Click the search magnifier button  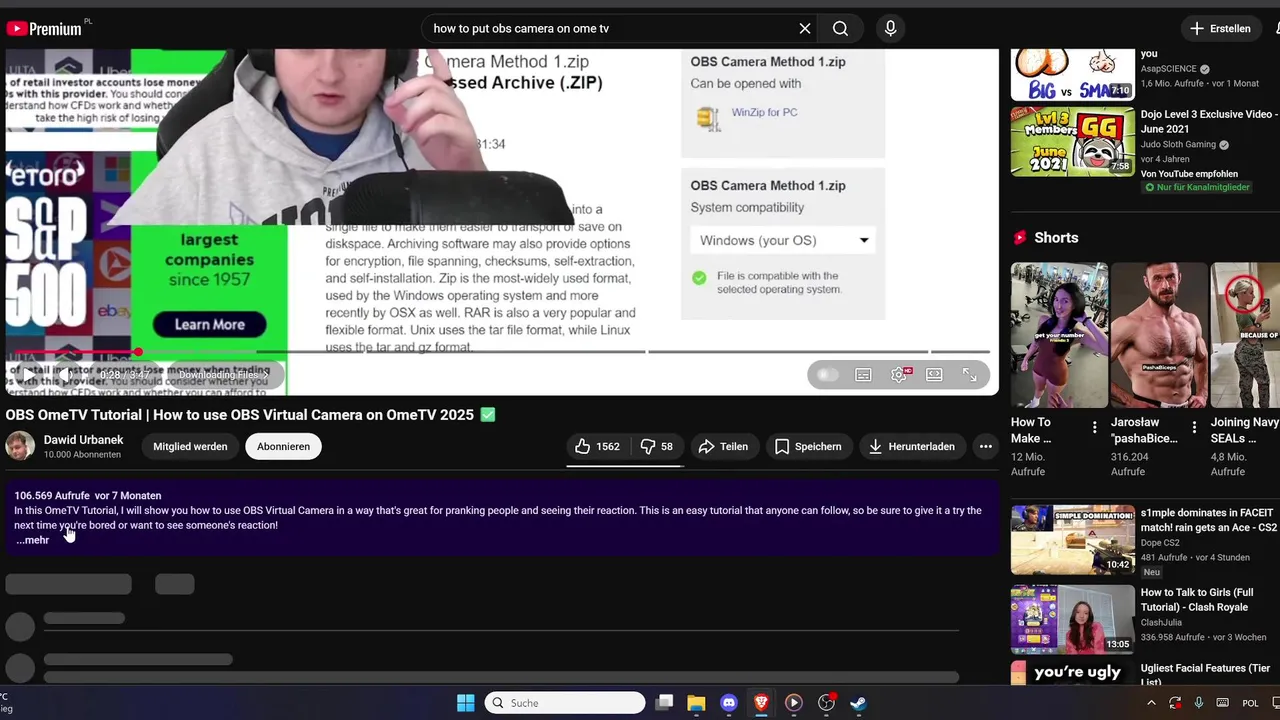[x=840, y=28]
